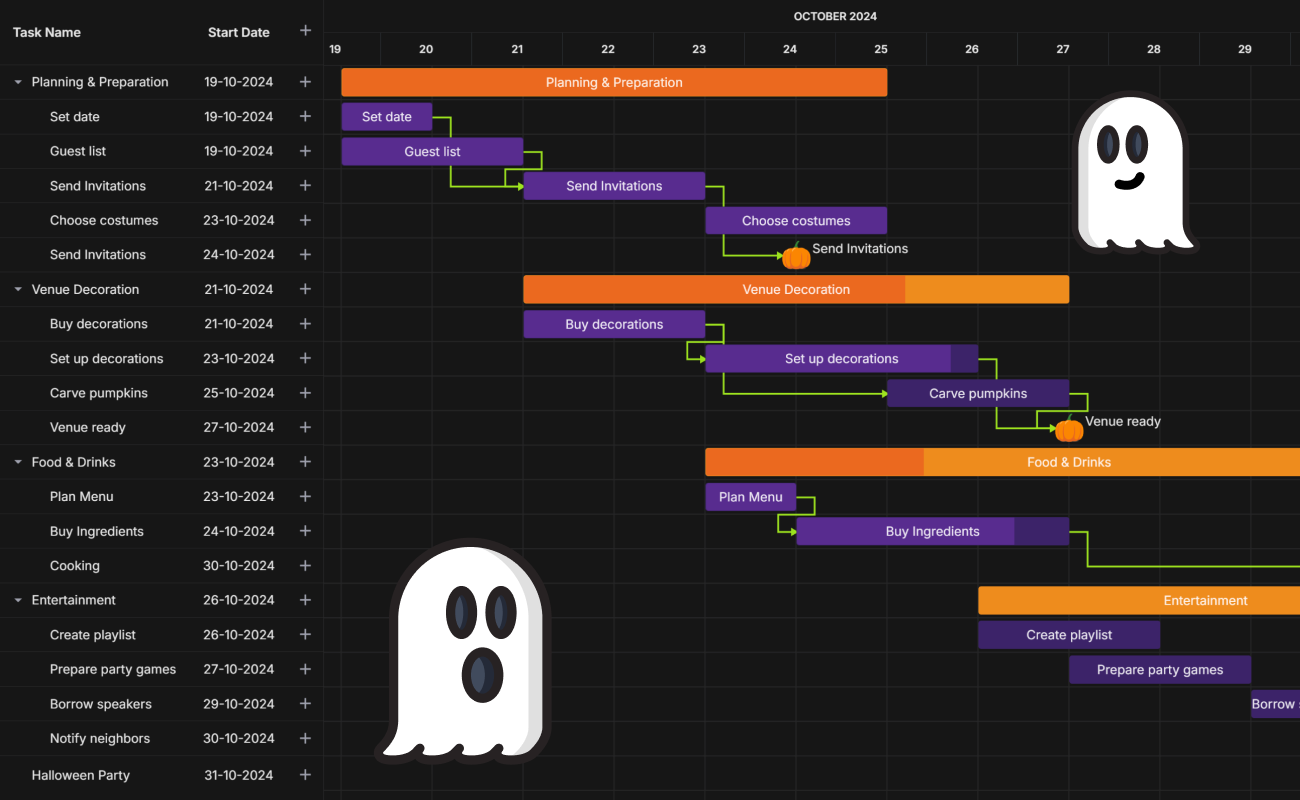Click plus icon on Food & Drinks row
The width and height of the screenshot is (1300, 800).
[x=305, y=461]
